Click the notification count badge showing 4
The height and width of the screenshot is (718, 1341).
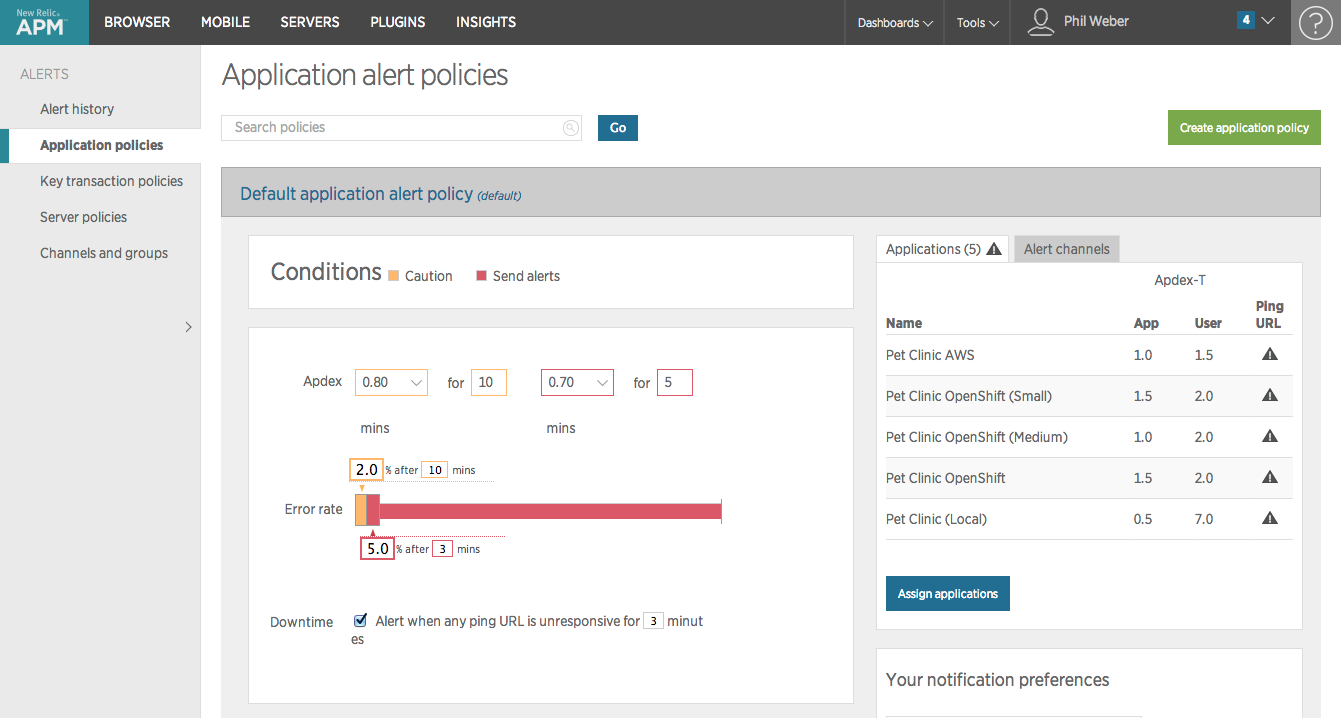[1245, 20]
